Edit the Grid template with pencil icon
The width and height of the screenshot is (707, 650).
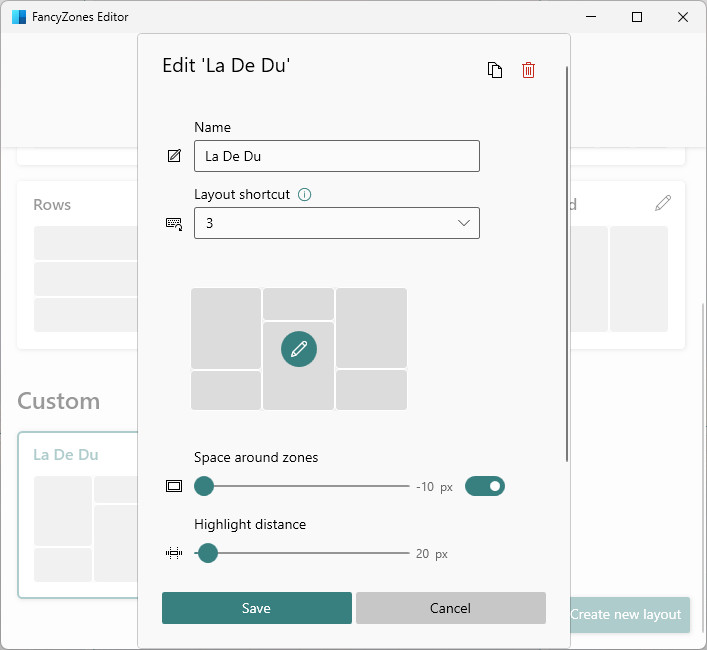(663, 203)
